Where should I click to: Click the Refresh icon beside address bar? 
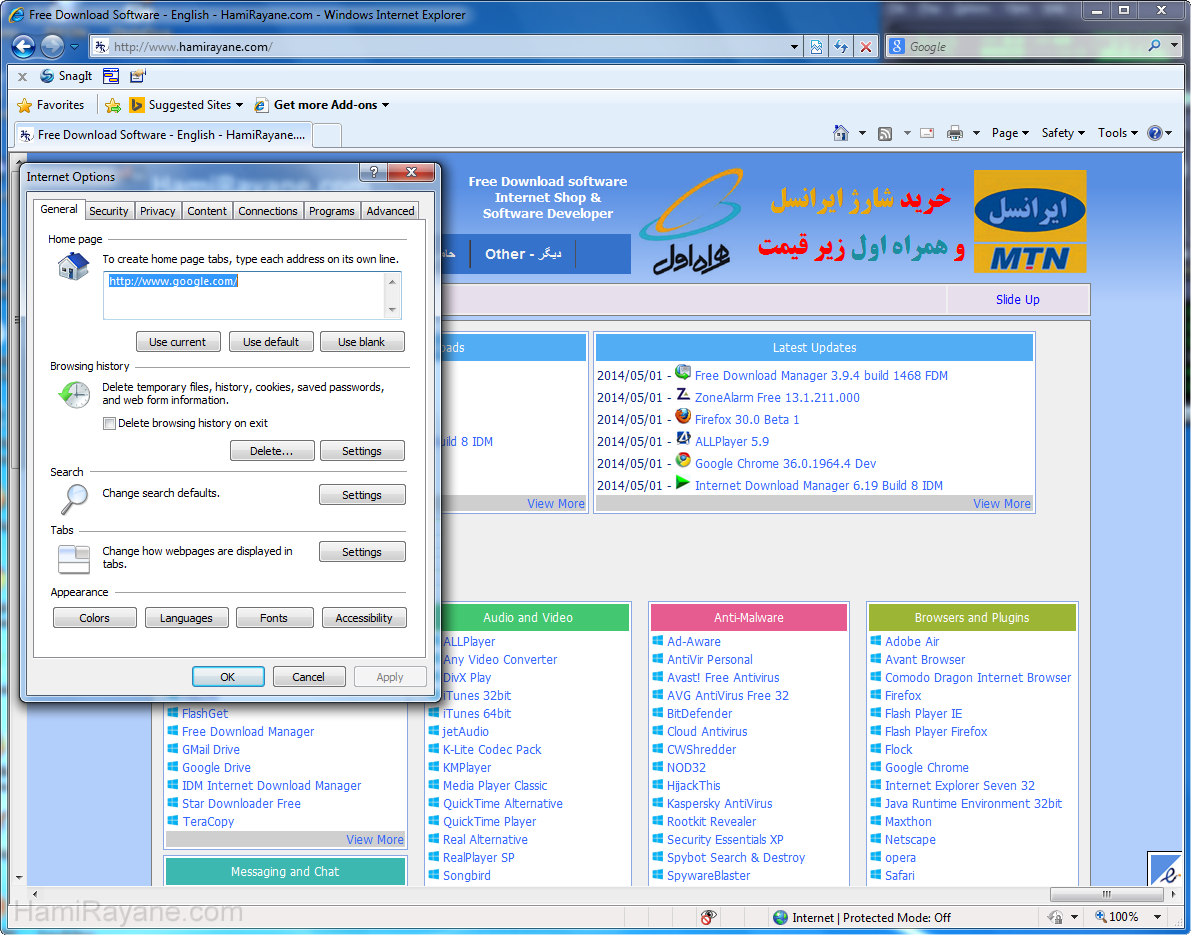point(841,47)
